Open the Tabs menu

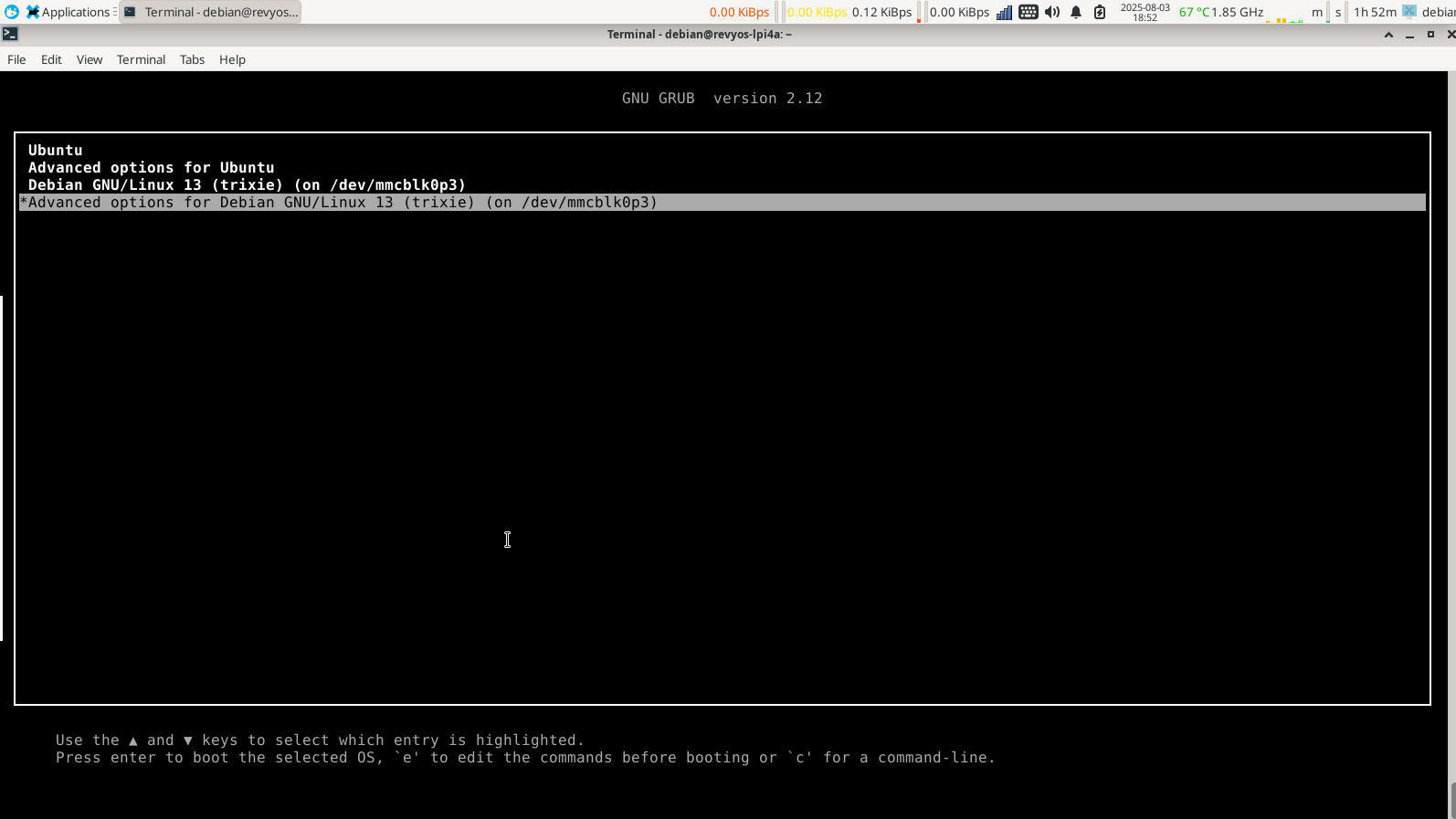pos(192,59)
